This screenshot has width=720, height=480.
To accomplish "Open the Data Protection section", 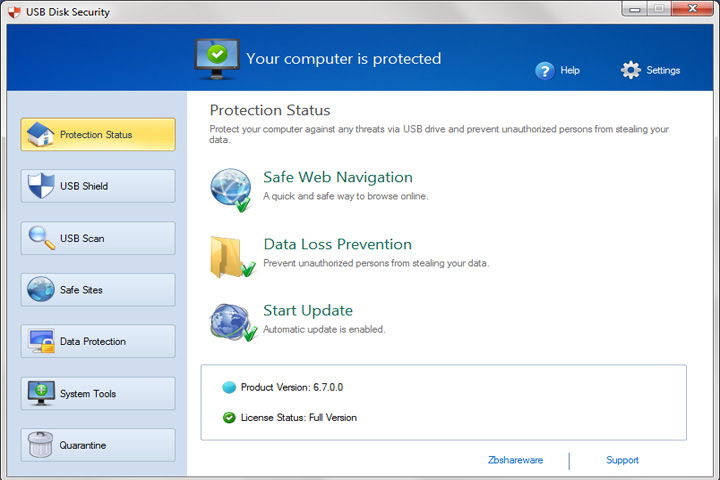I will tap(98, 341).
